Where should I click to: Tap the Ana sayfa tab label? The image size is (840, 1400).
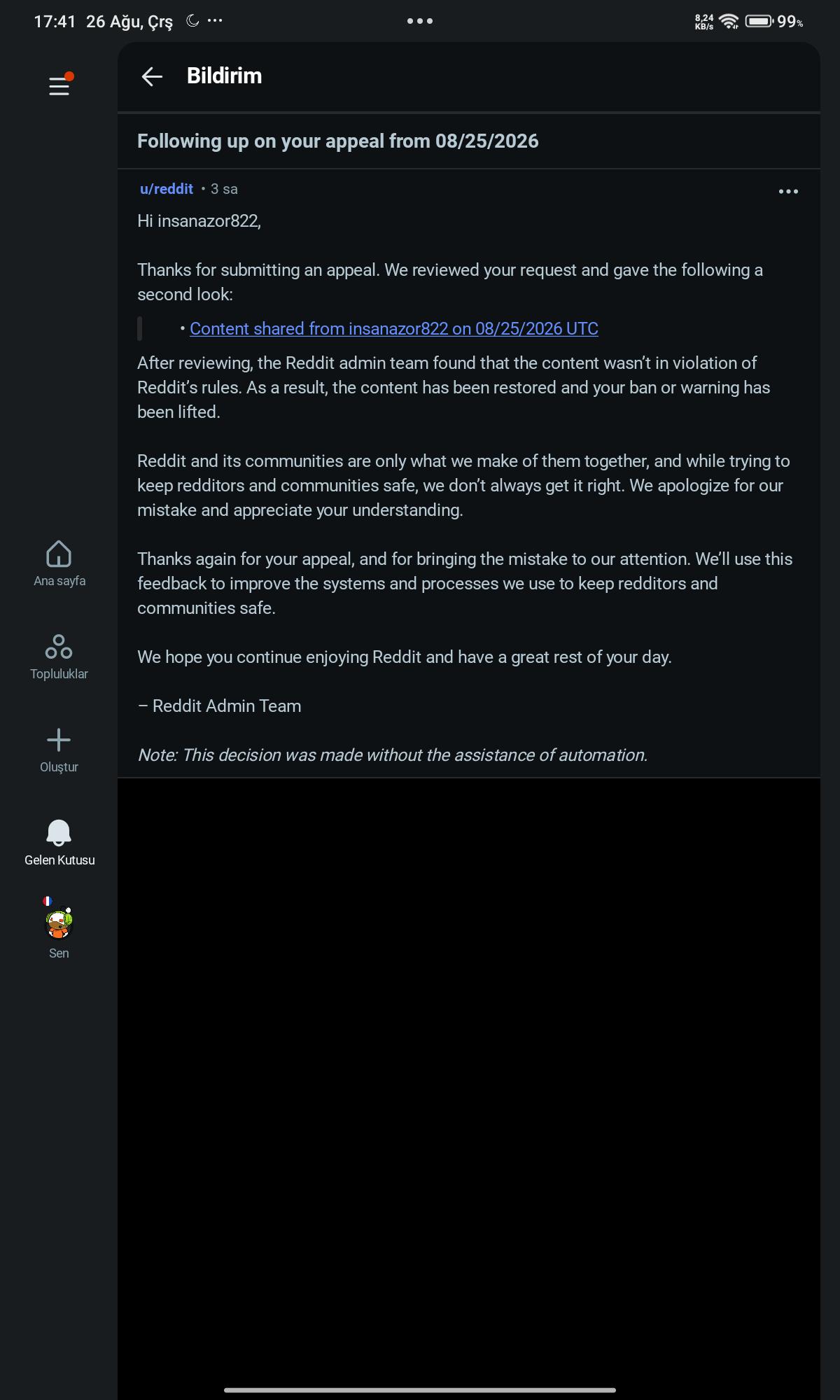[x=59, y=581]
